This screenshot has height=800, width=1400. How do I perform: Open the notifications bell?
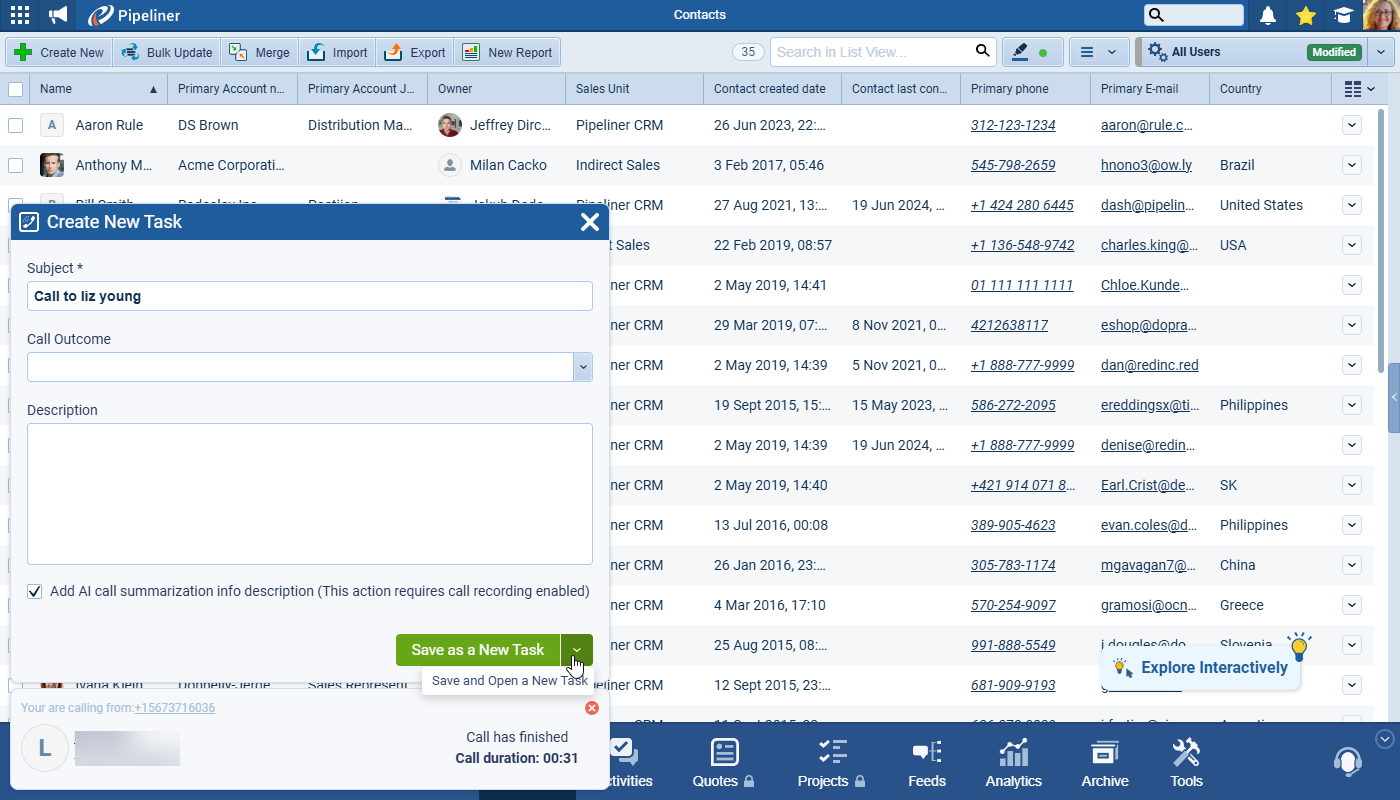point(1268,15)
